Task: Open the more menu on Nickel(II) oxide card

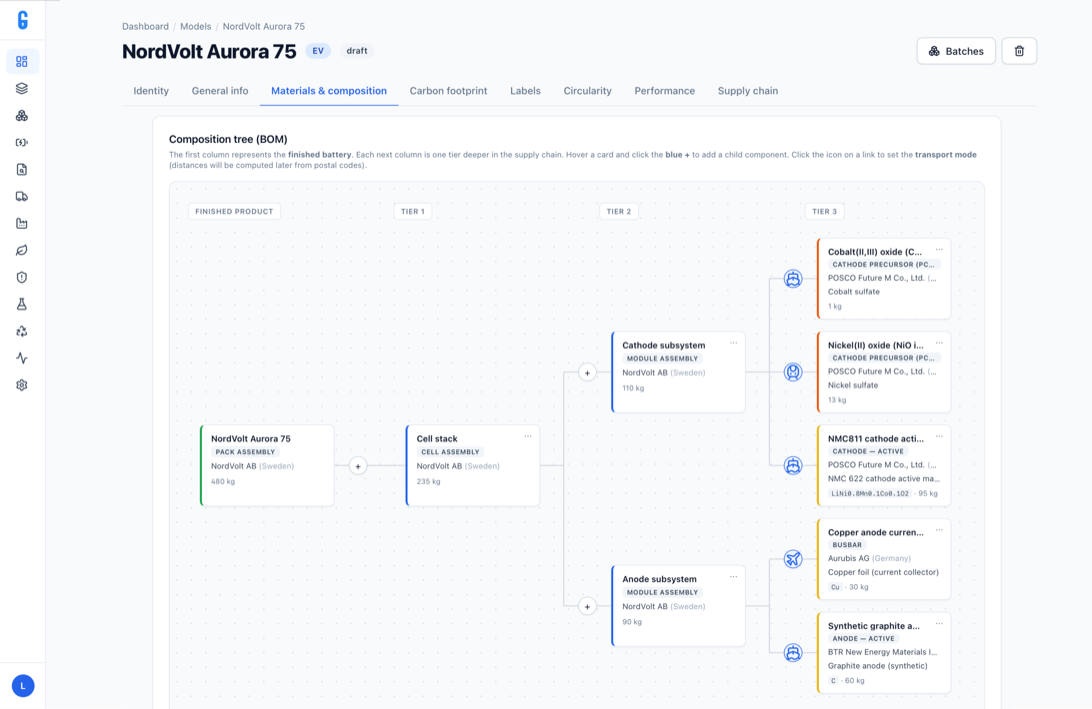Action: pos(939,343)
